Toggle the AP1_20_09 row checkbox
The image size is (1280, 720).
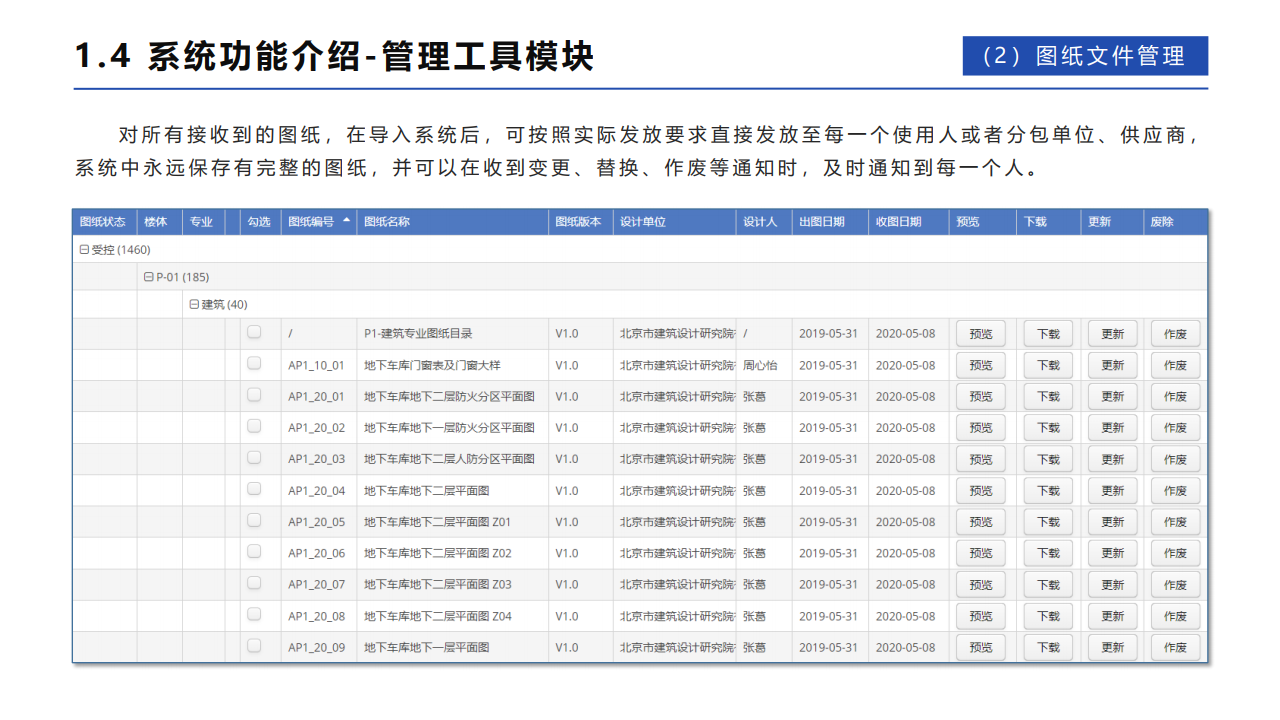coord(254,646)
